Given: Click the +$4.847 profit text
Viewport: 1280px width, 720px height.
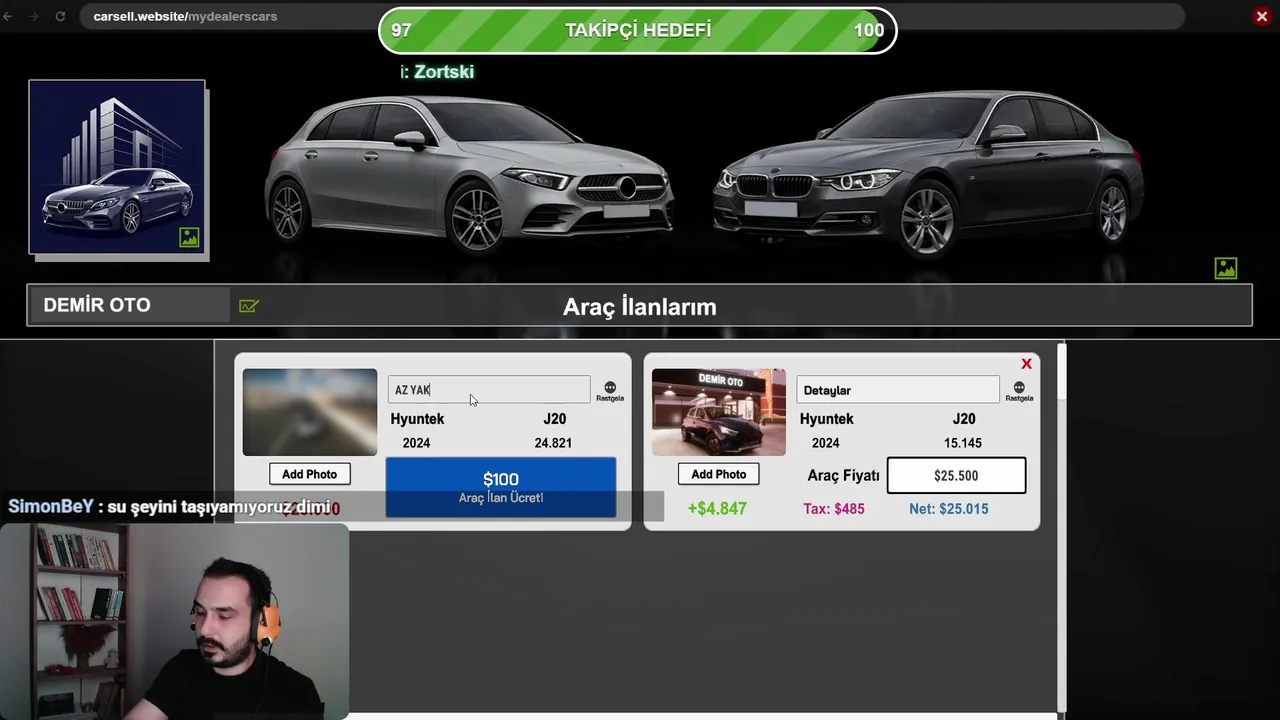Looking at the screenshot, I should click(717, 508).
